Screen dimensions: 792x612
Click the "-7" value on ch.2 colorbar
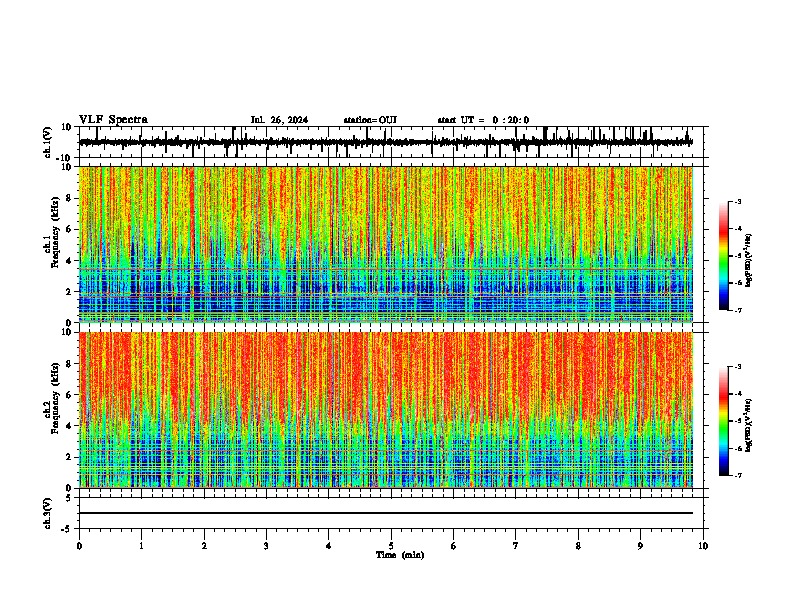coord(738,475)
